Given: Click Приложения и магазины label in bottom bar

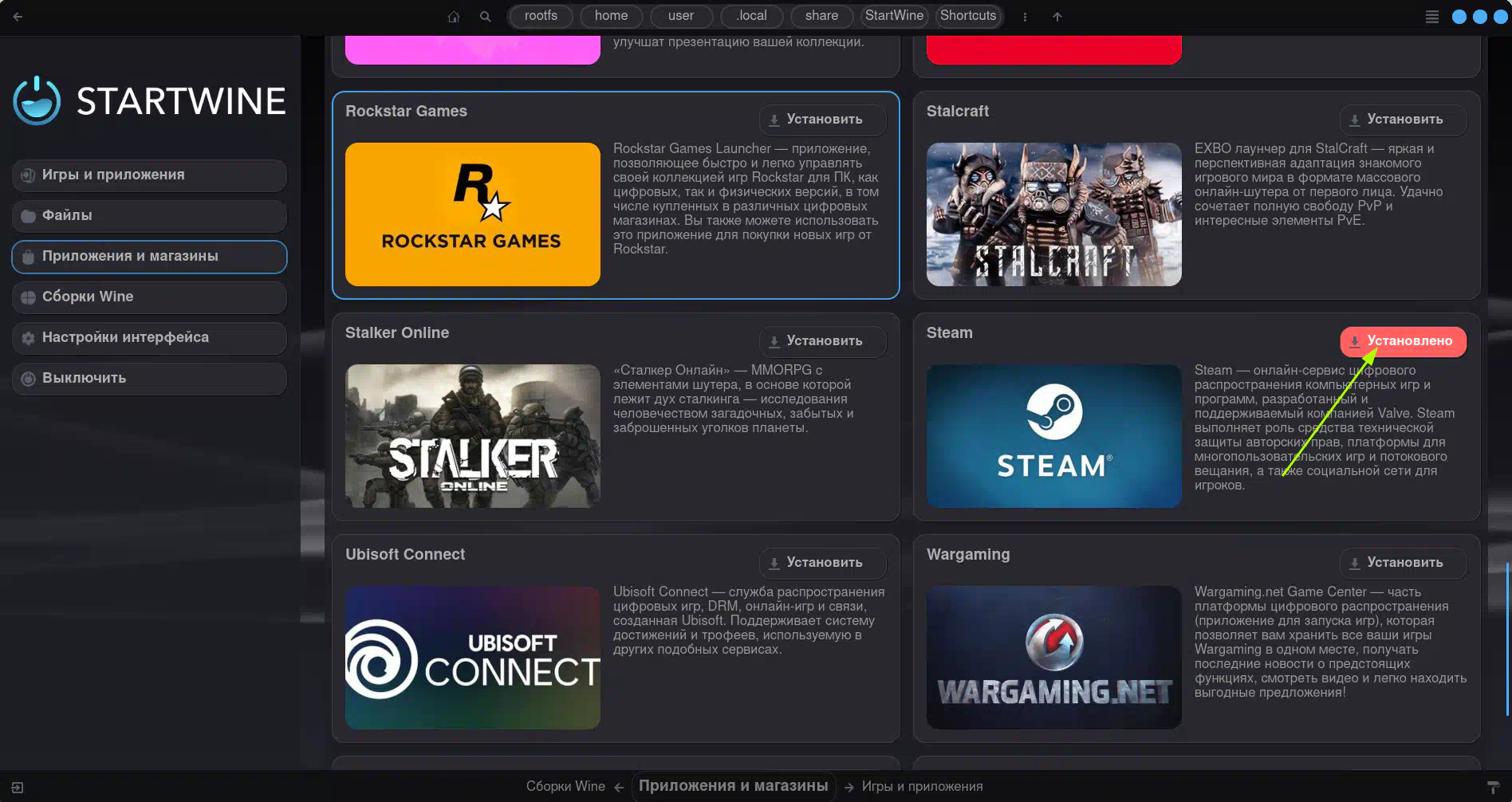Looking at the screenshot, I should point(734,786).
